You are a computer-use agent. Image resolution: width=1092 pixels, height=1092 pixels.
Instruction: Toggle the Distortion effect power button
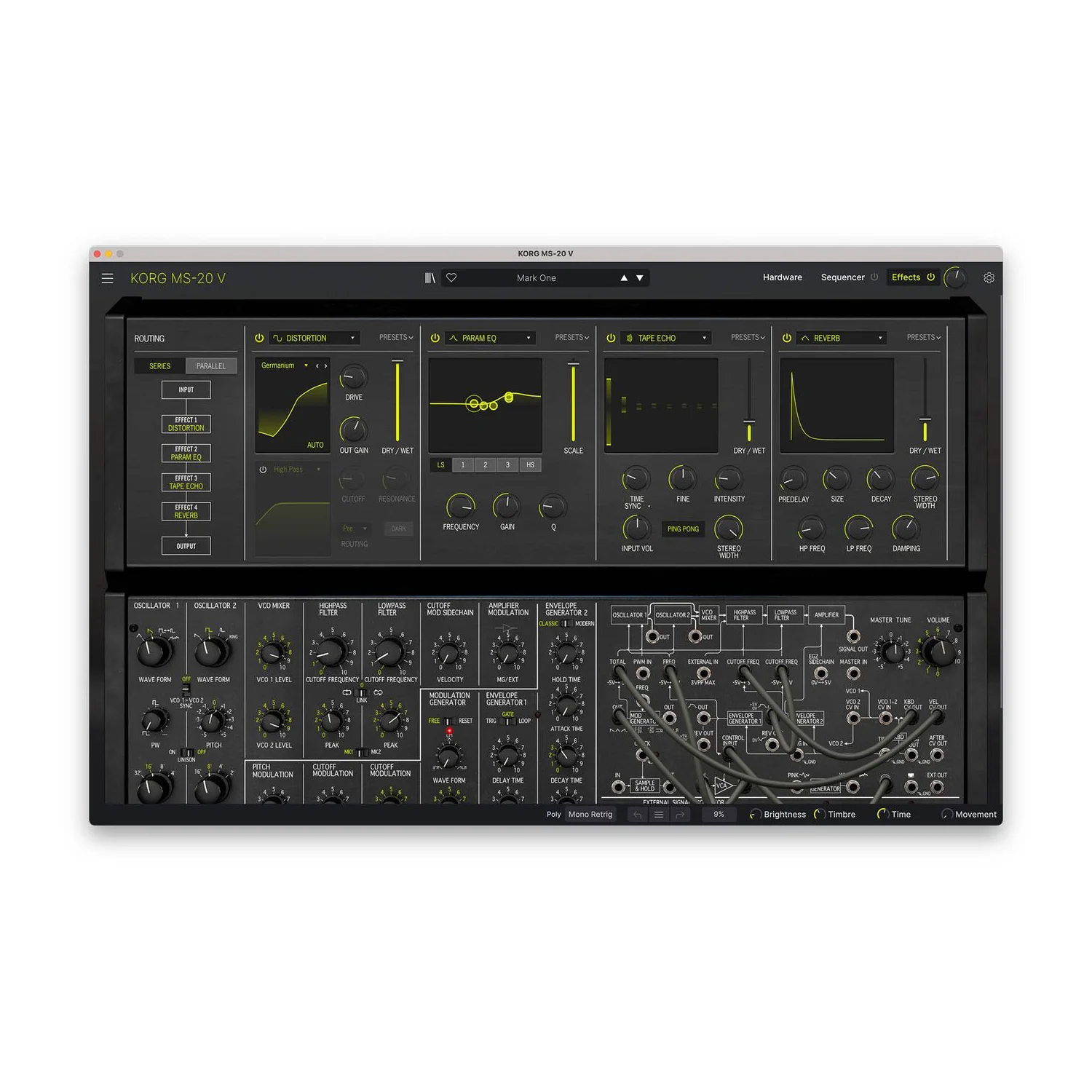259,338
